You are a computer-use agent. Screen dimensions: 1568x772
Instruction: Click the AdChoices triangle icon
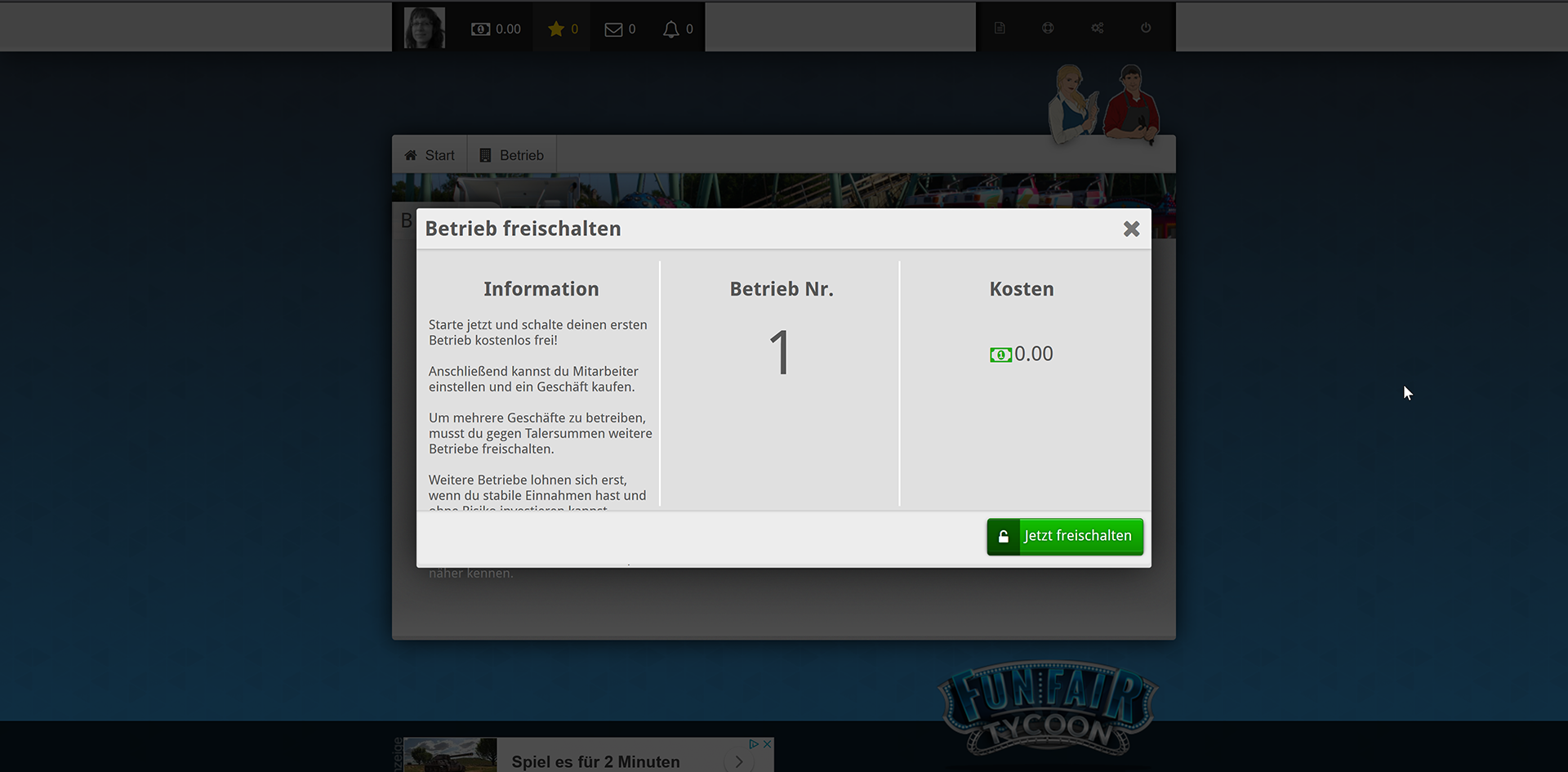[754, 744]
